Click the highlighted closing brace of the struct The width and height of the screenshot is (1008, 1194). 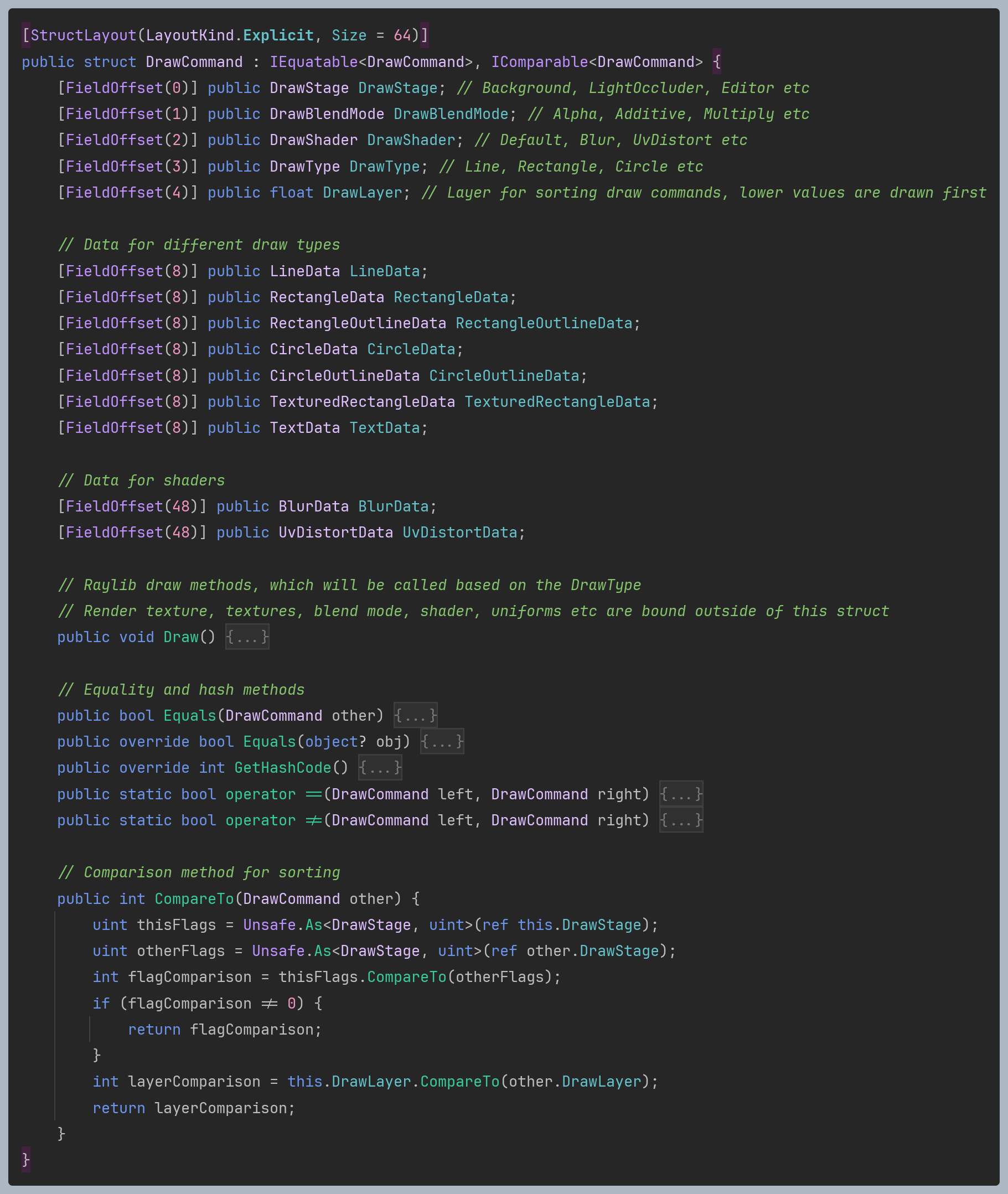click(25, 1160)
